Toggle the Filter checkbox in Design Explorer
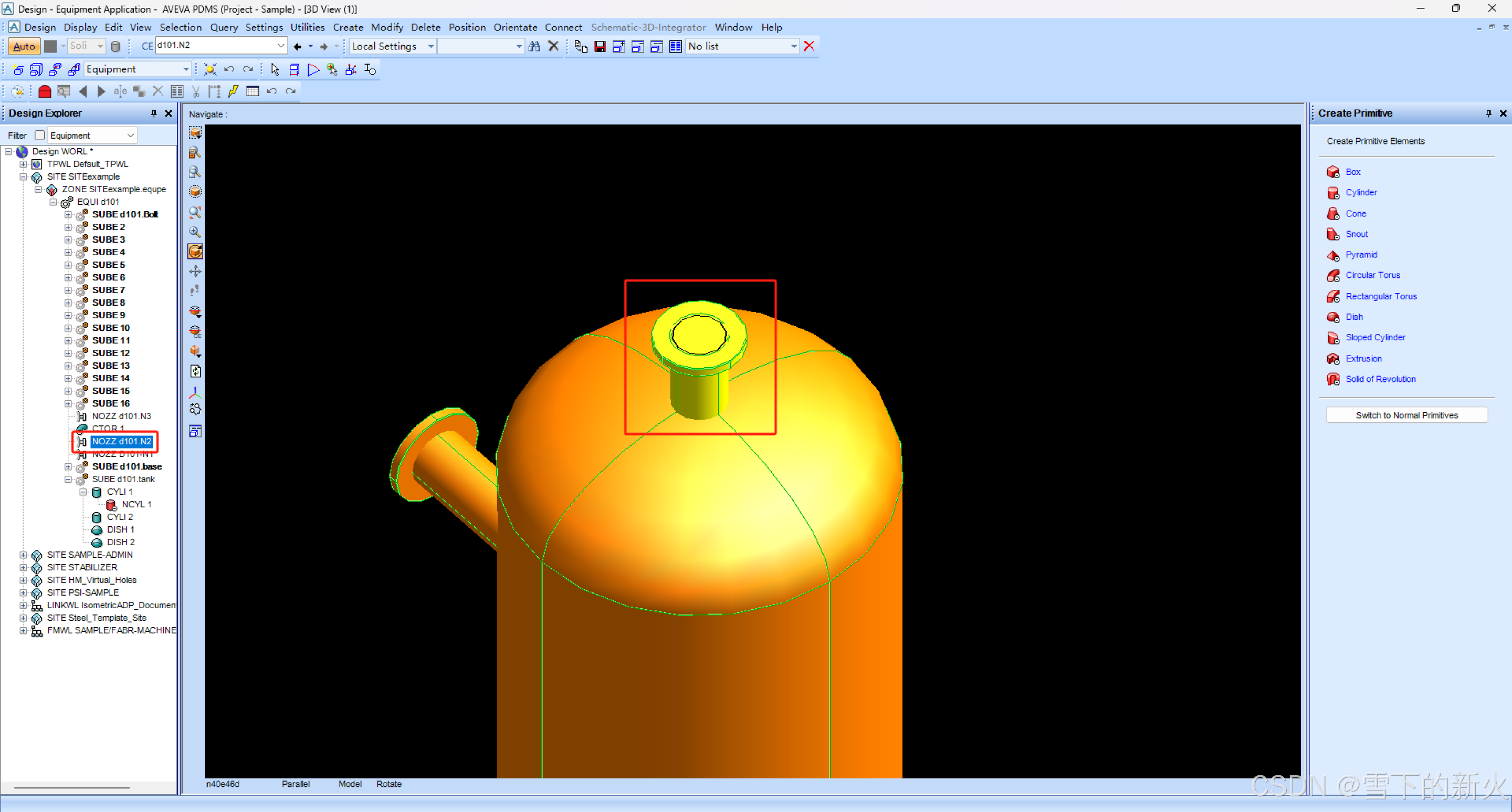This screenshot has width=1512, height=812. 40,136
